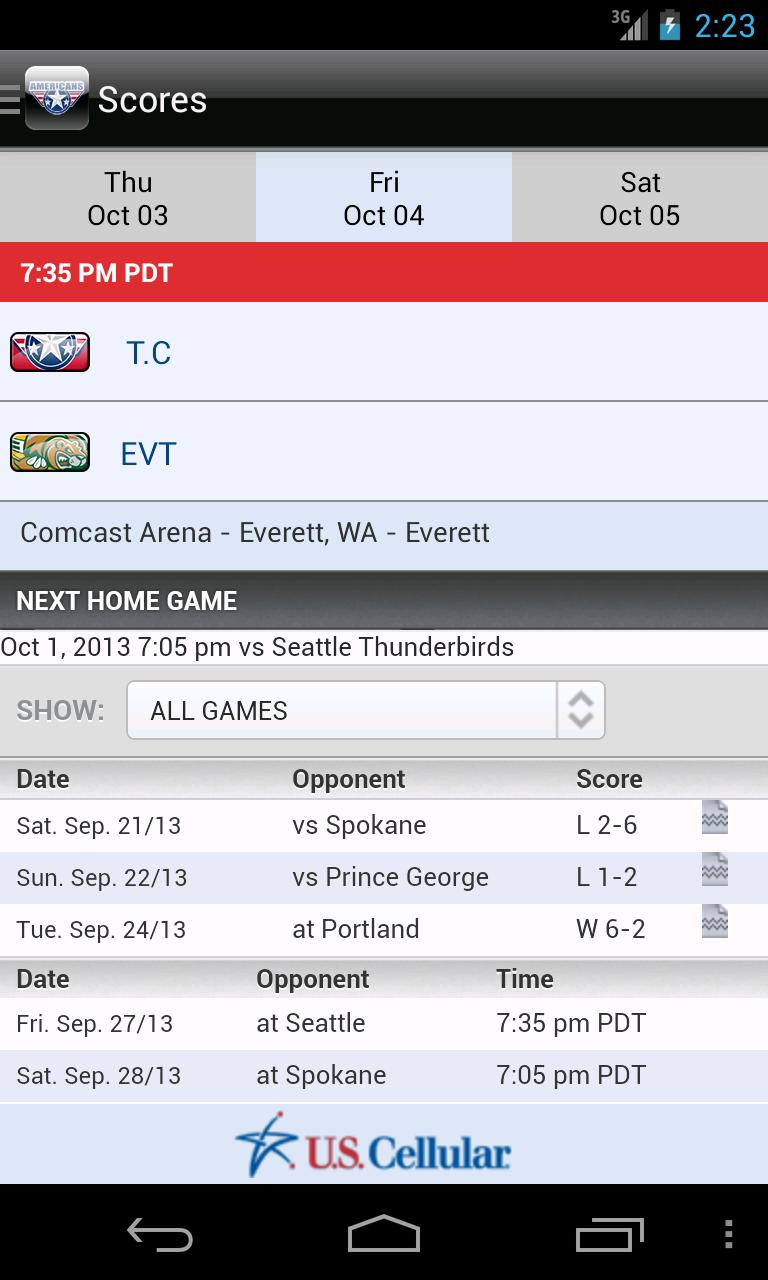The image size is (768, 1280).
Task: Select the at Seattle upcoming game row
Action: tap(384, 1024)
